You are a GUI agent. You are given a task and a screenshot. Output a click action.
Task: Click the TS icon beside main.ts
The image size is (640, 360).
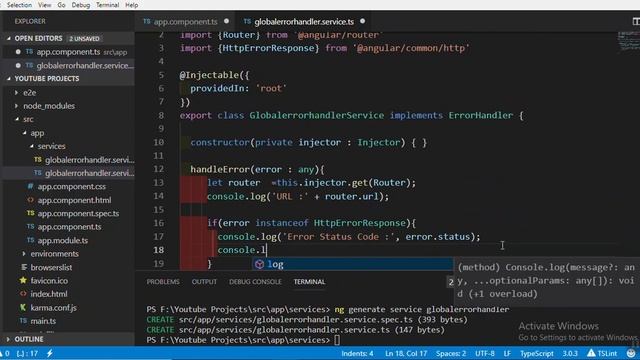point(23,321)
